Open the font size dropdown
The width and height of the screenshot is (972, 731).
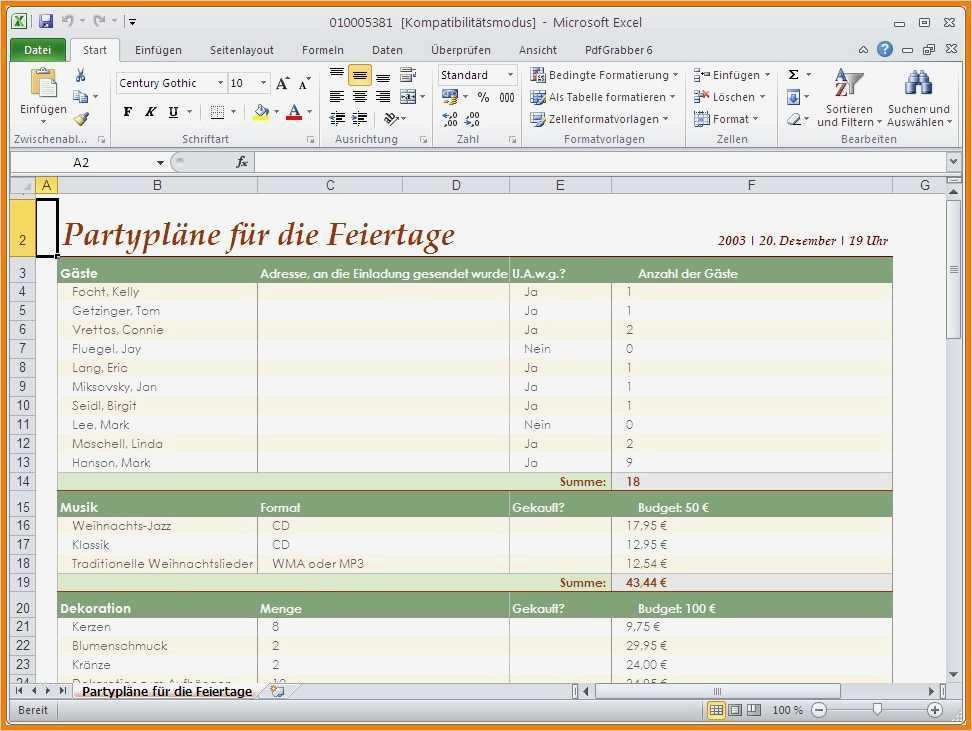pyautogui.click(x=263, y=82)
